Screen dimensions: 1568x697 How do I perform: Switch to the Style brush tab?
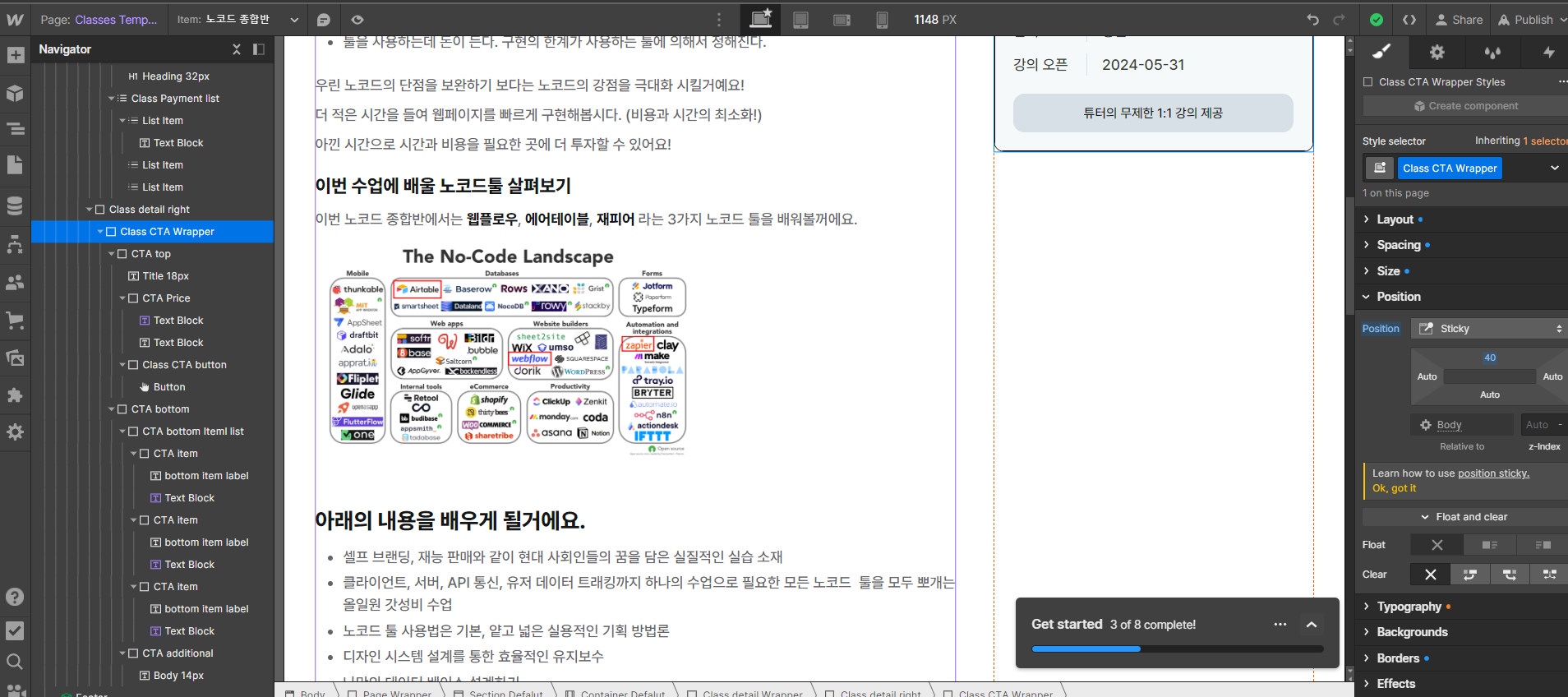click(1381, 52)
